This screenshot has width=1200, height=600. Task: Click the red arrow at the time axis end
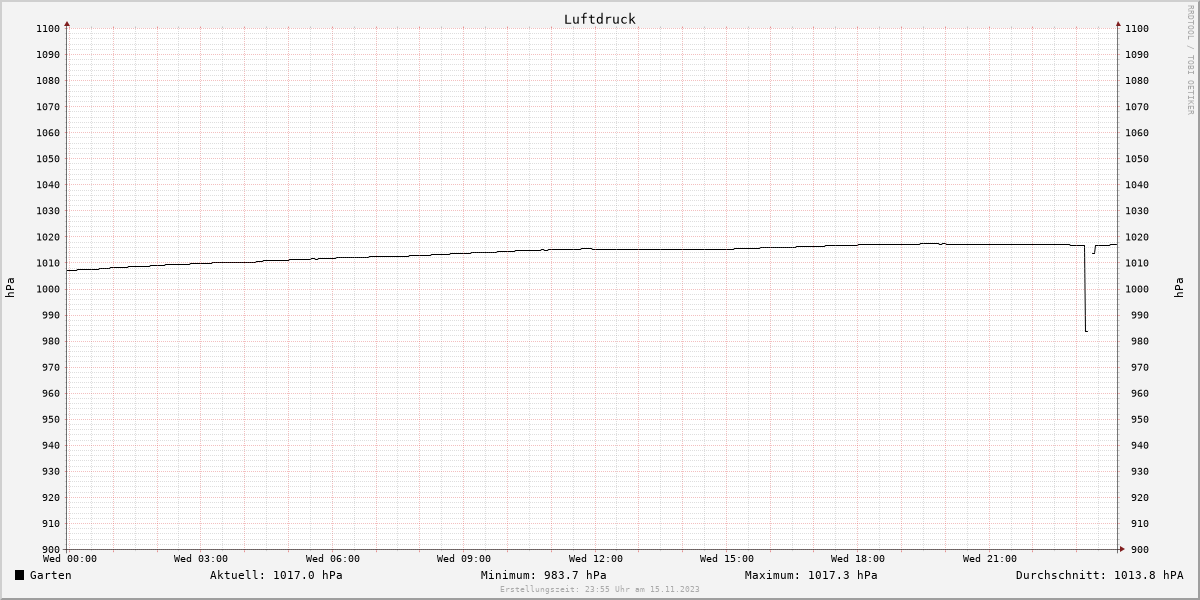point(1121,548)
